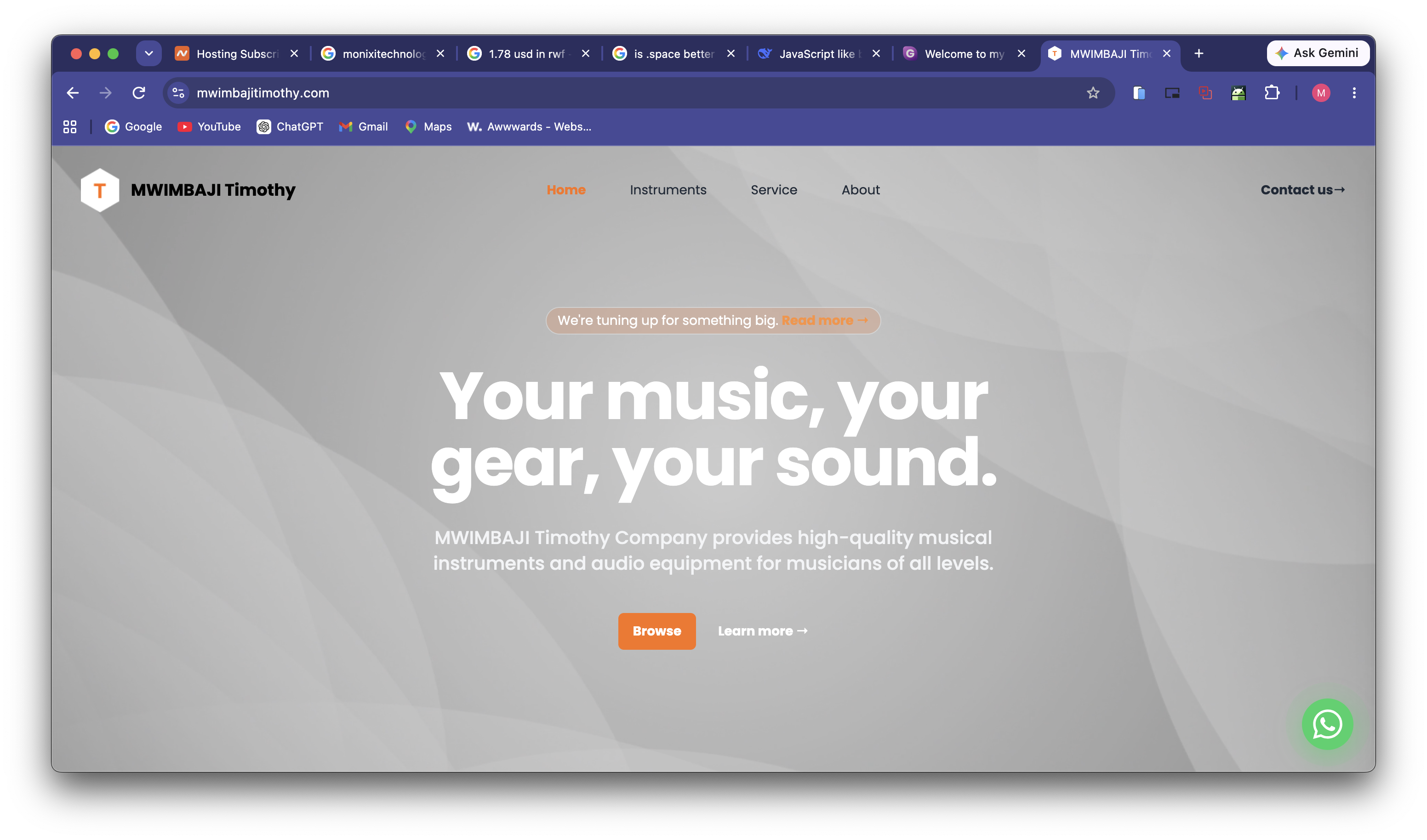Click the red window close button

76,54
